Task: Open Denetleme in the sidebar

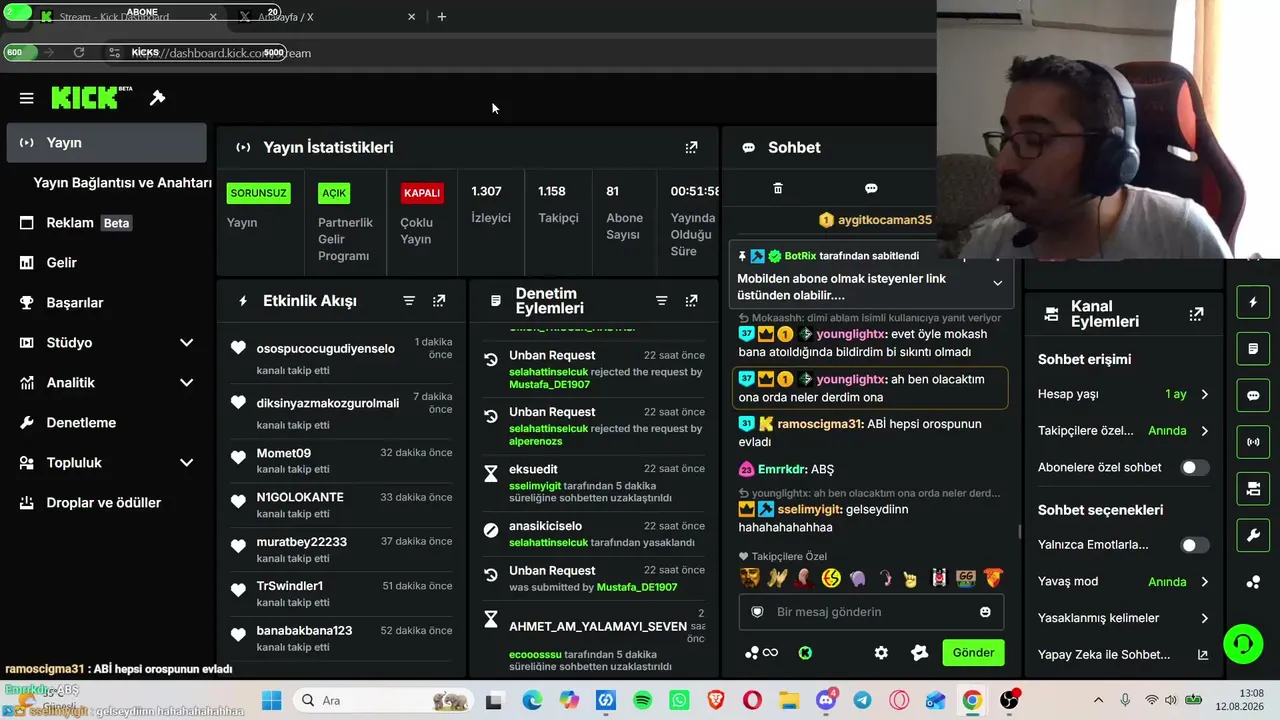Action: 106,423
